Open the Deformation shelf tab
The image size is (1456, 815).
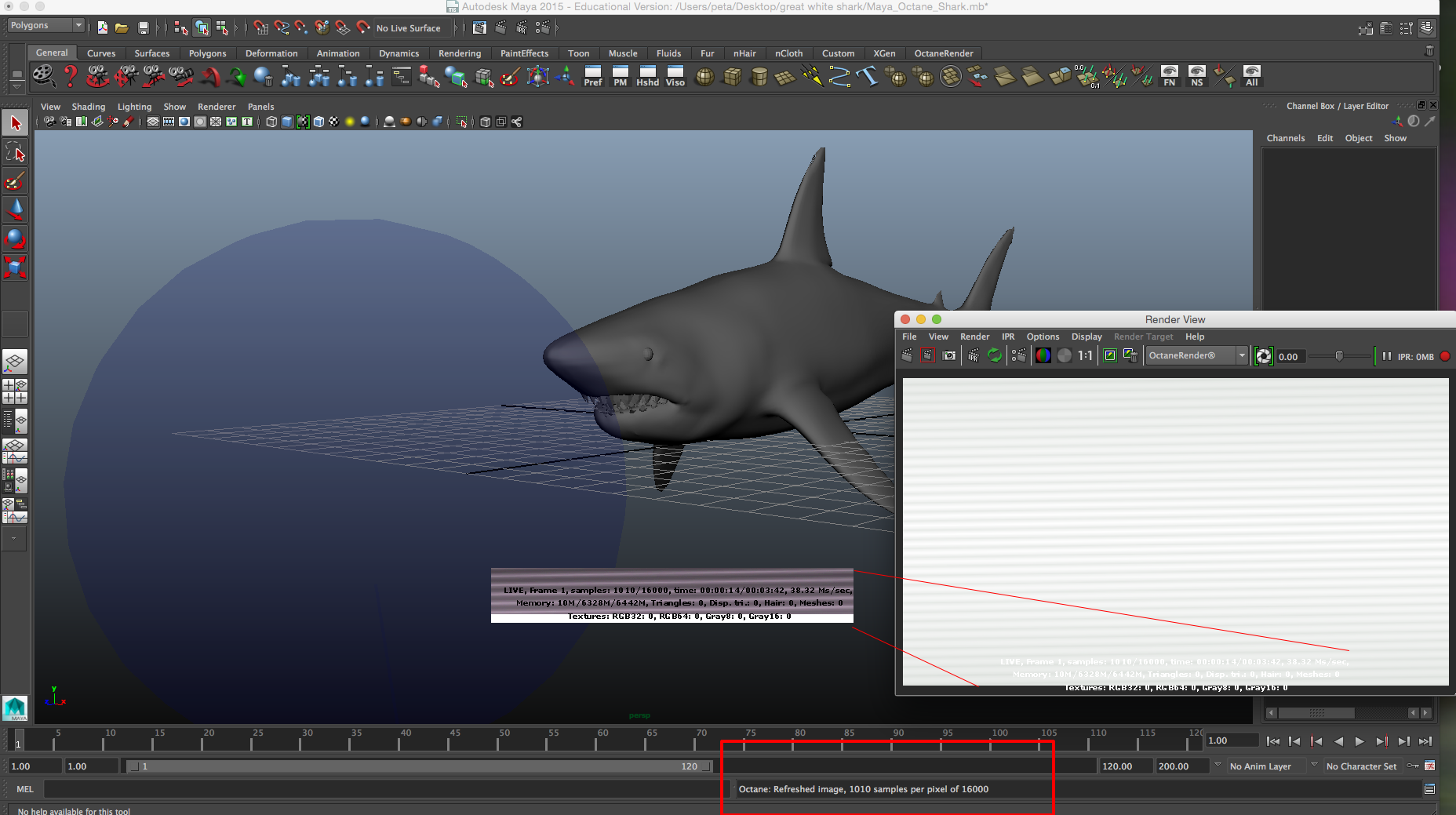pos(271,53)
